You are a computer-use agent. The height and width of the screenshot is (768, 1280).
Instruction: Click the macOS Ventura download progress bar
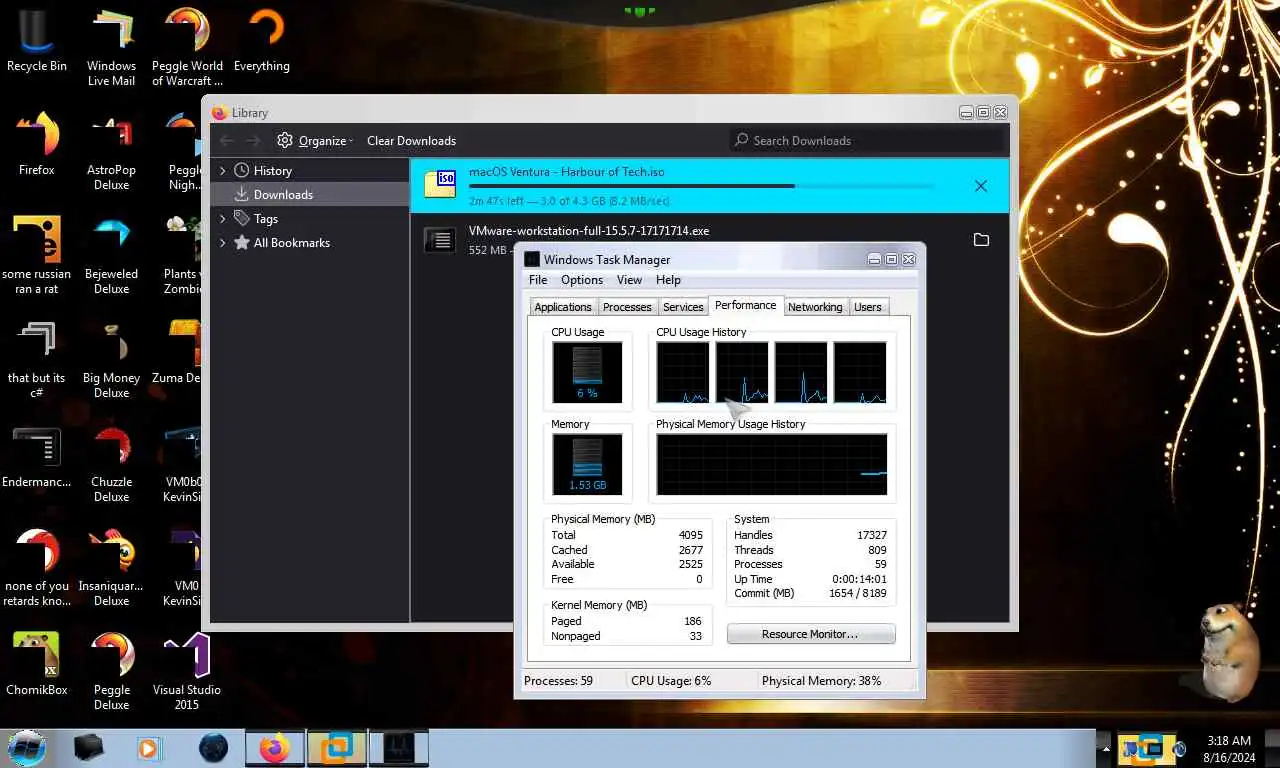(x=700, y=186)
